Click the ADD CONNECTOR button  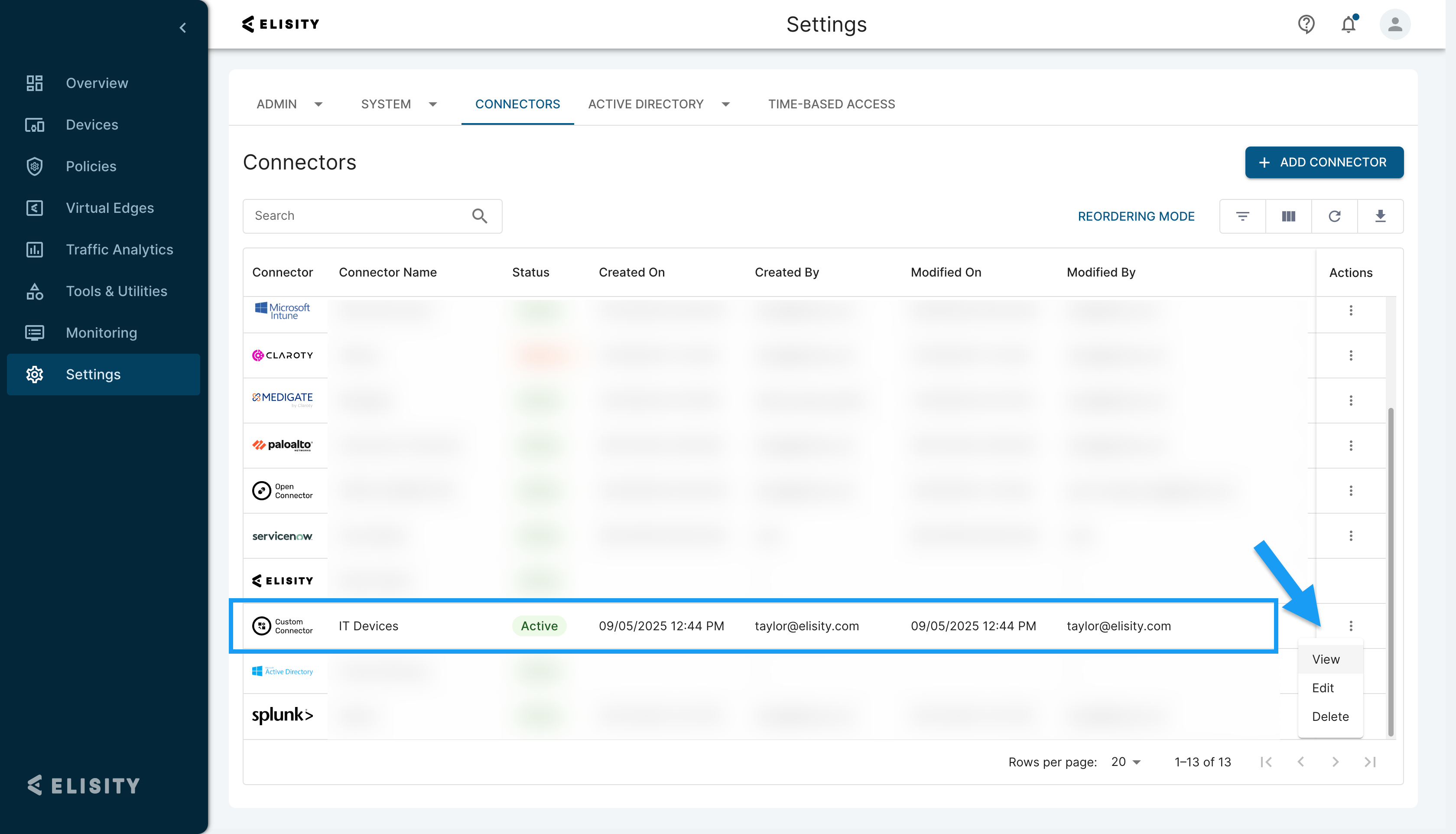tap(1324, 163)
